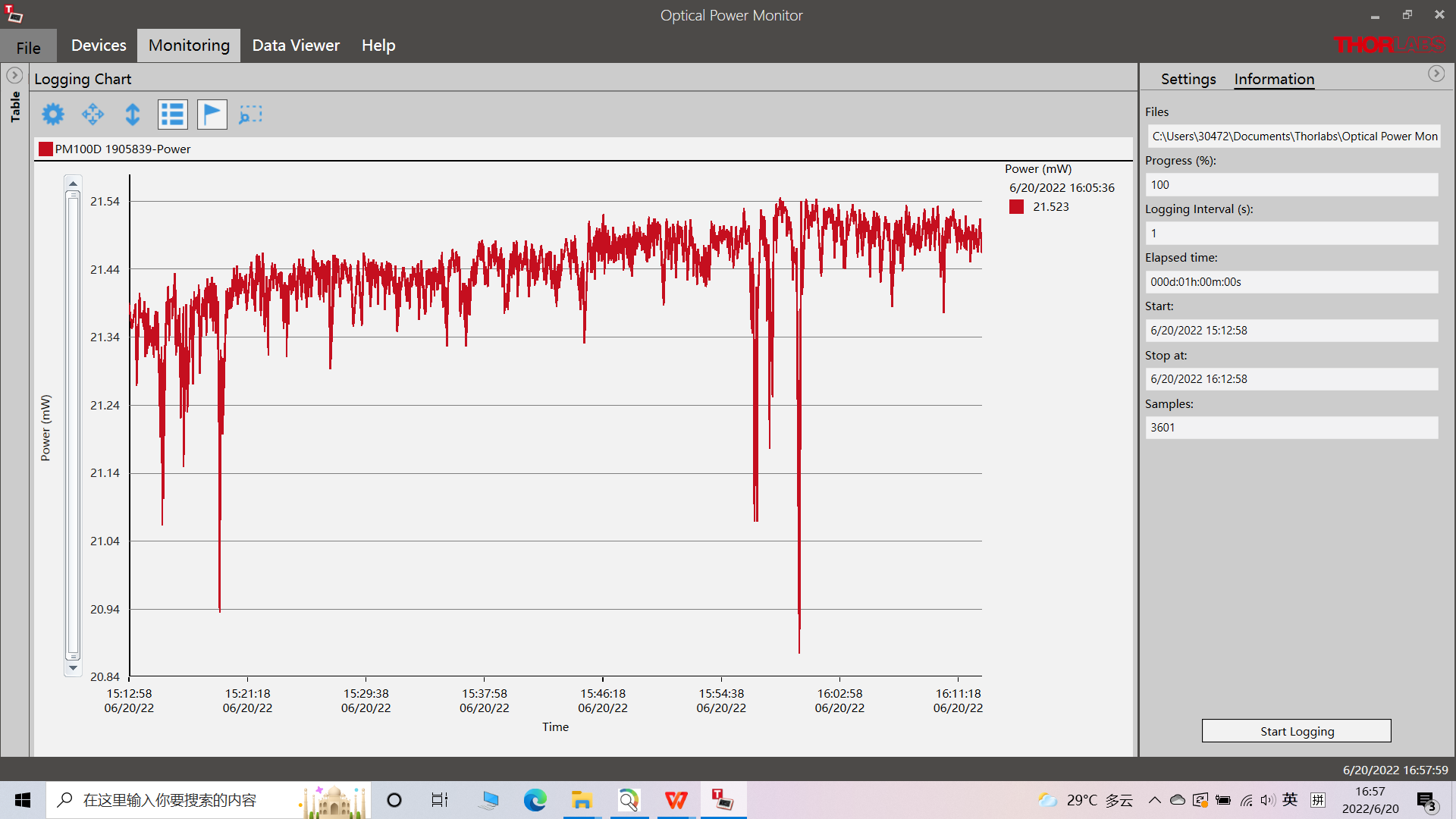
Task: Click the vertical autoscale arrow icon
Action: point(133,115)
